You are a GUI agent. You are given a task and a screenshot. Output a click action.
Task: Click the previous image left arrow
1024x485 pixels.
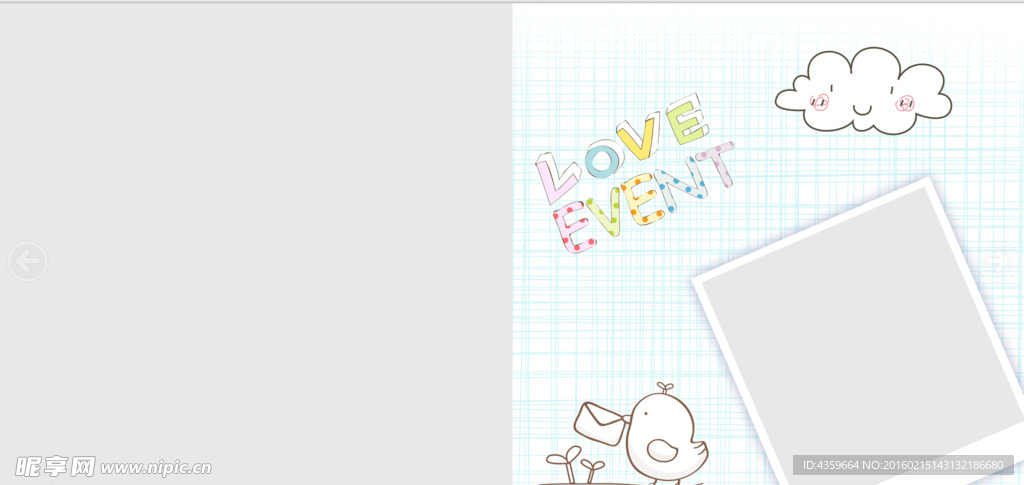click(x=27, y=261)
